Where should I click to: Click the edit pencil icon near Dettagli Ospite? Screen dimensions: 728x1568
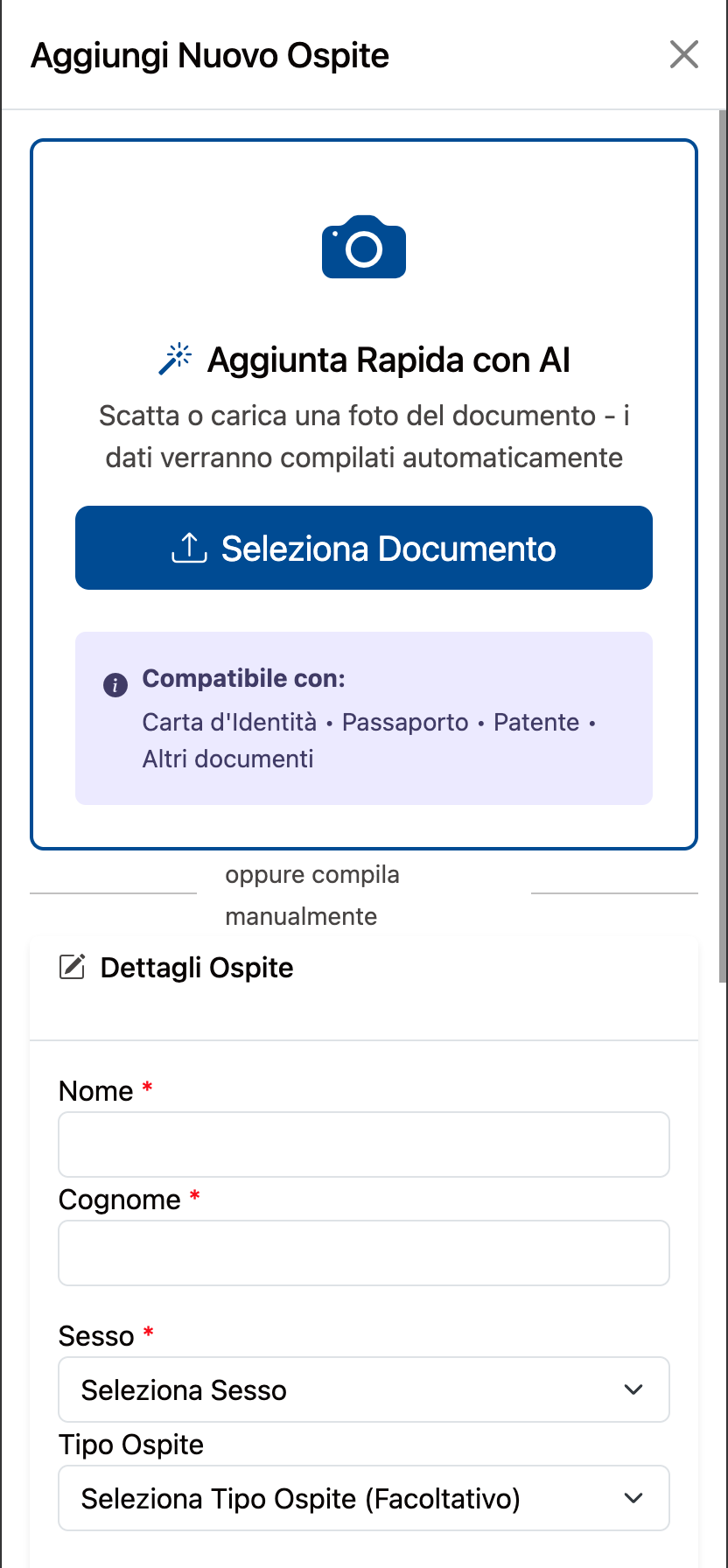coord(72,967)
